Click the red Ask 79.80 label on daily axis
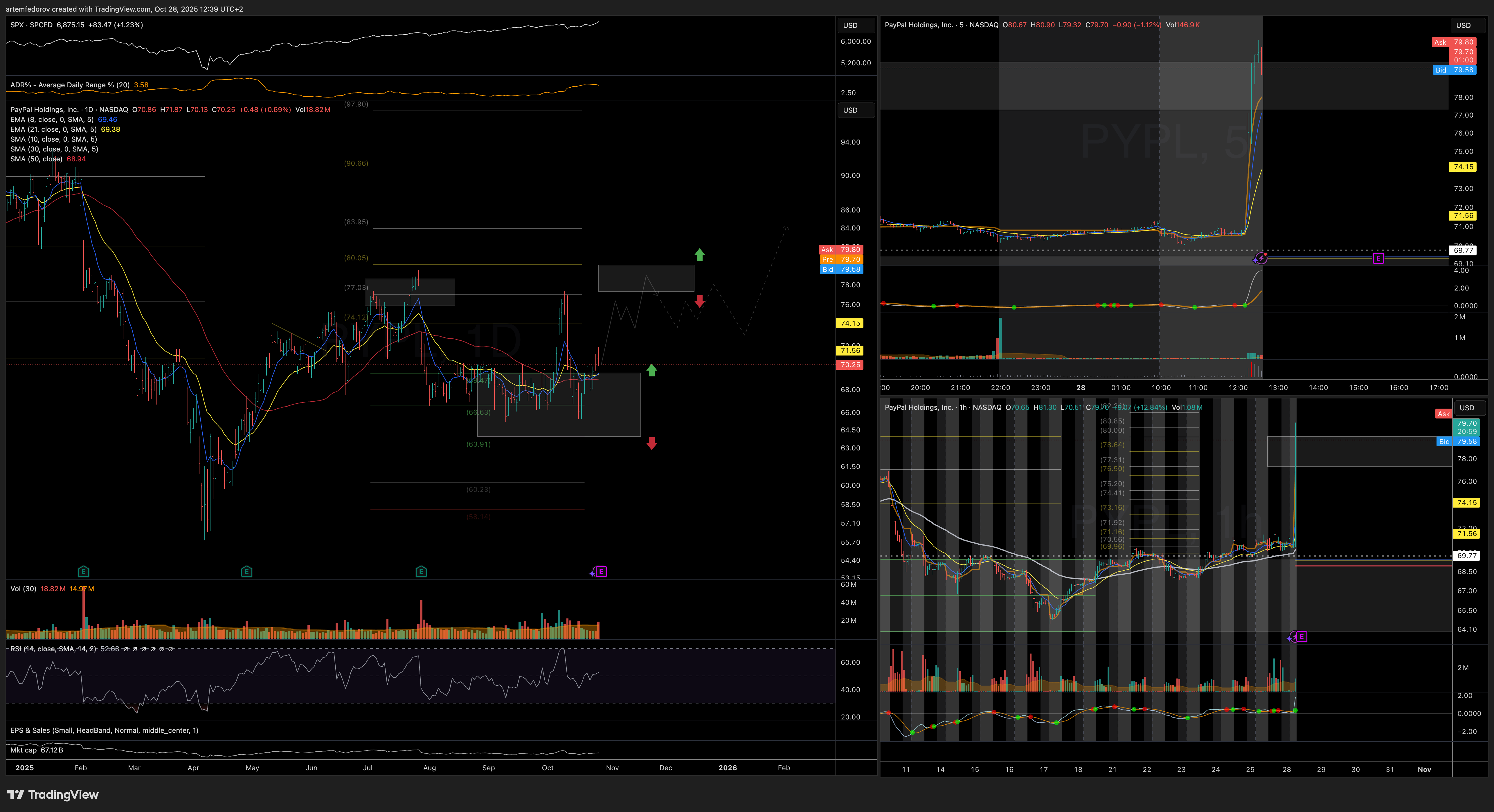This screenshot has width=1494, height=812. coord(841,249)
